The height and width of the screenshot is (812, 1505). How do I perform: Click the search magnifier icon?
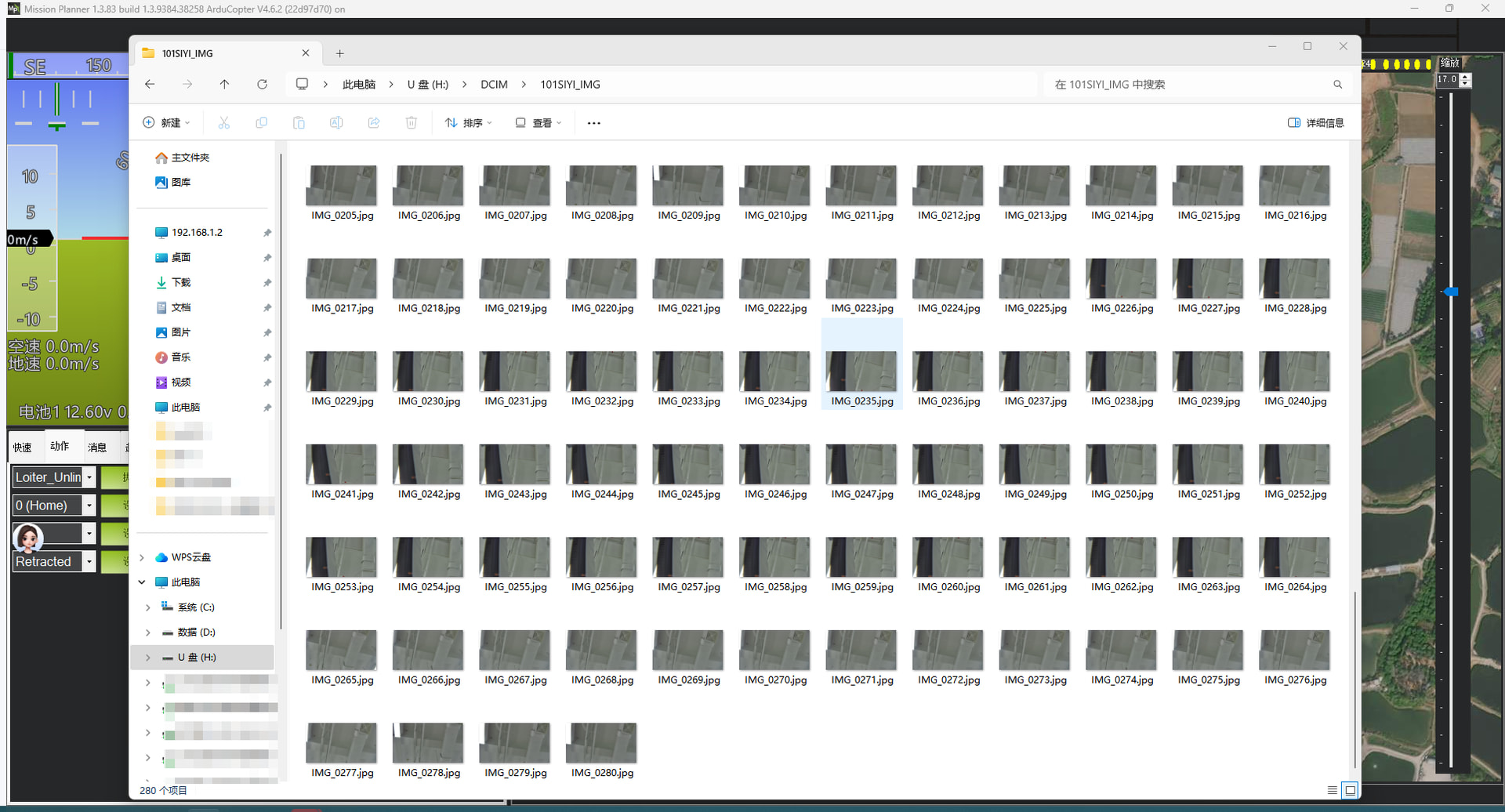1337,85
